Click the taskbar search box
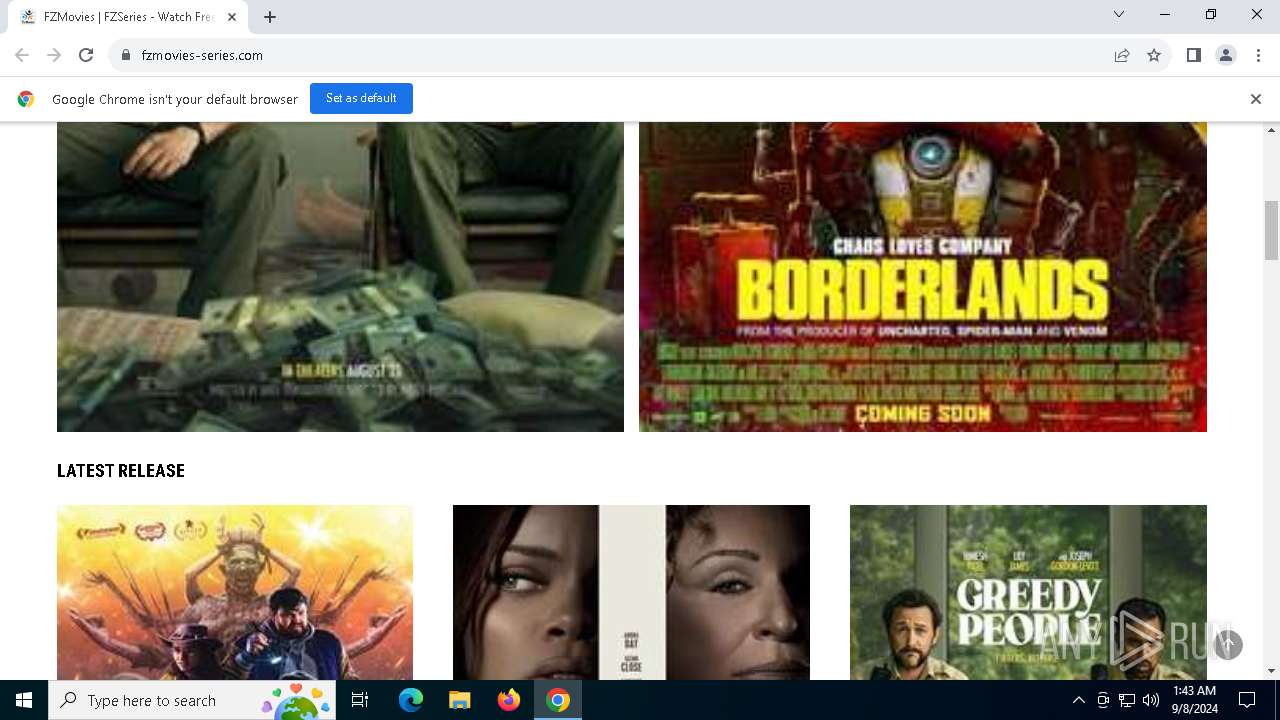The height and width of the screenshot is (720, 1280). 192,700
